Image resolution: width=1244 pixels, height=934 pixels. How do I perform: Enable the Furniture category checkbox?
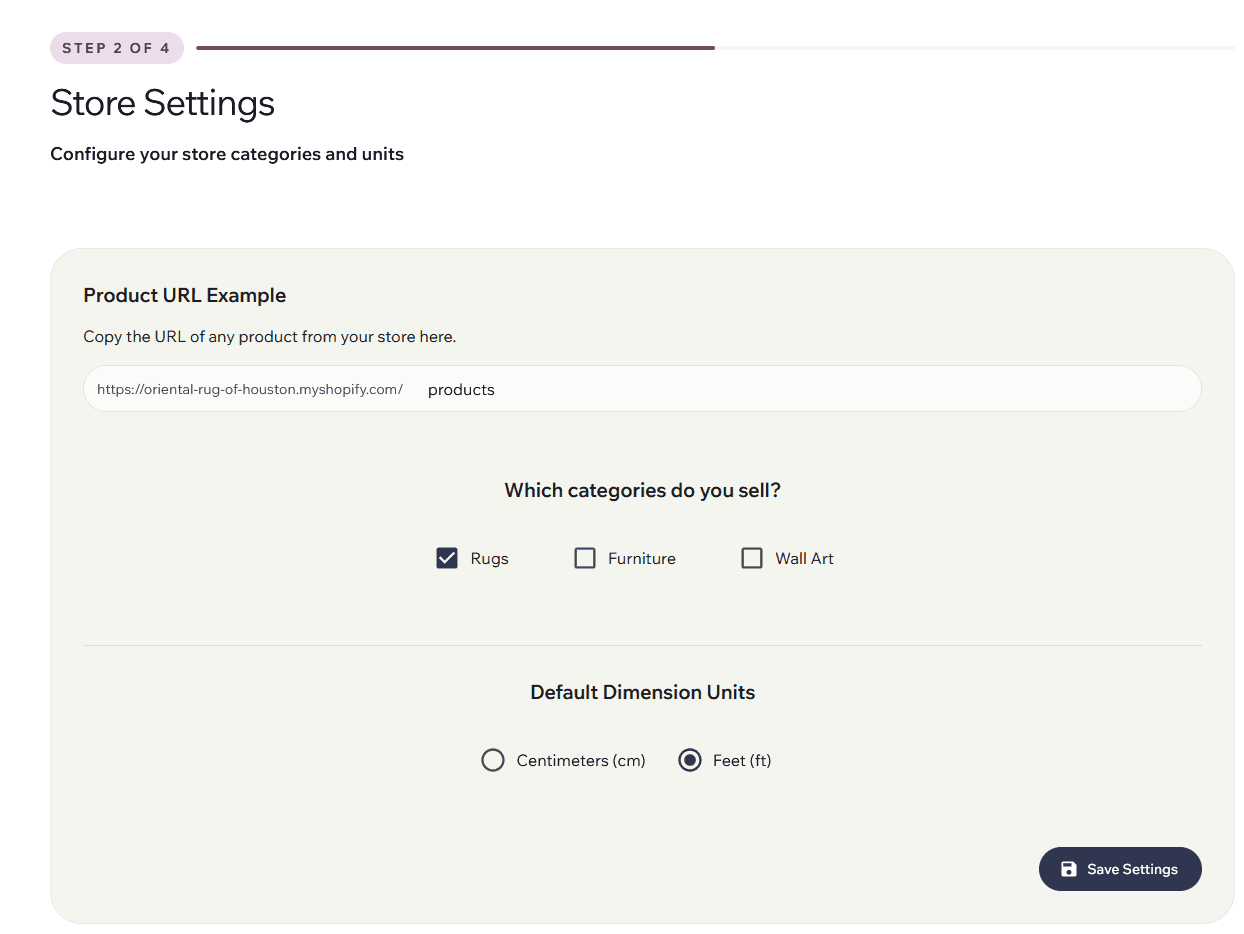tap(585, 558)
